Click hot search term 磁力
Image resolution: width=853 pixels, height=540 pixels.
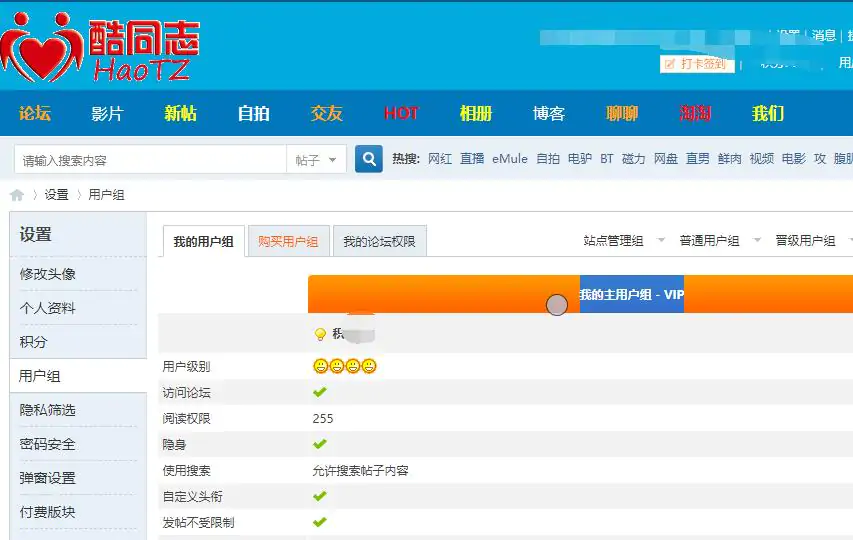633,159
